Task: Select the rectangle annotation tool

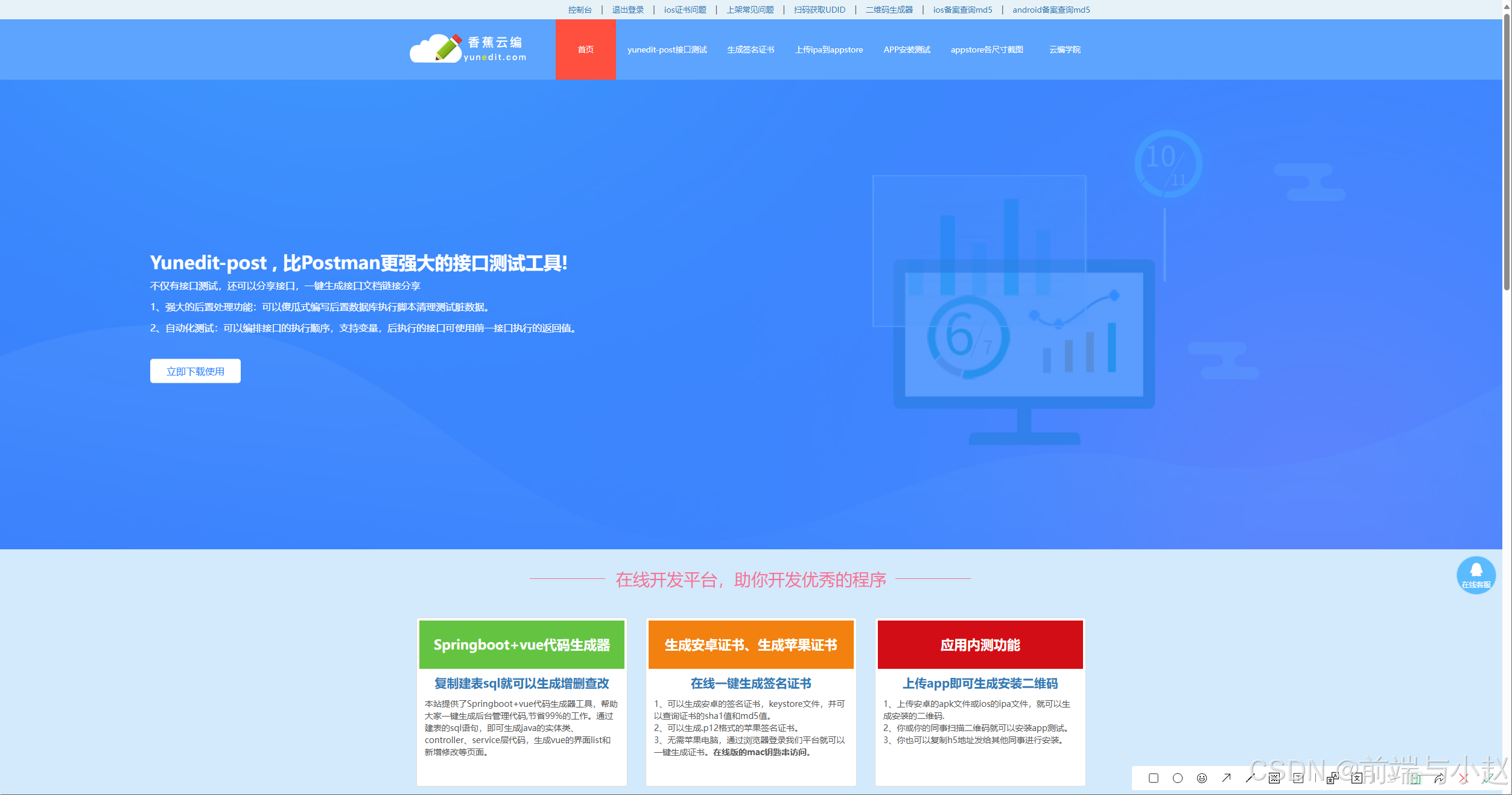Action: tap(1154, 778)
